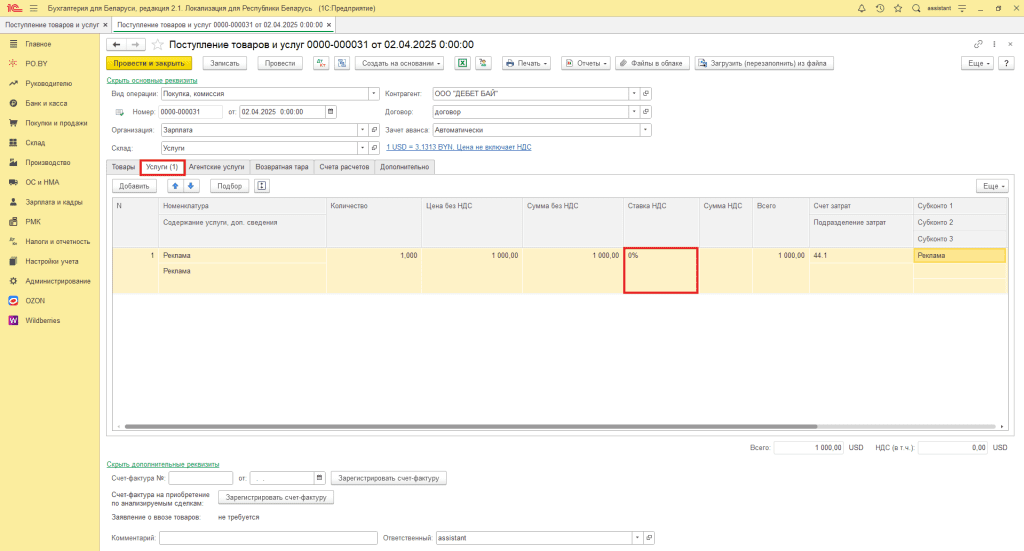Image resolution: width=1024 pixels, height=551 pixels.
Task: Switch to Дополнительно tab
Action: tap(404, 167)
